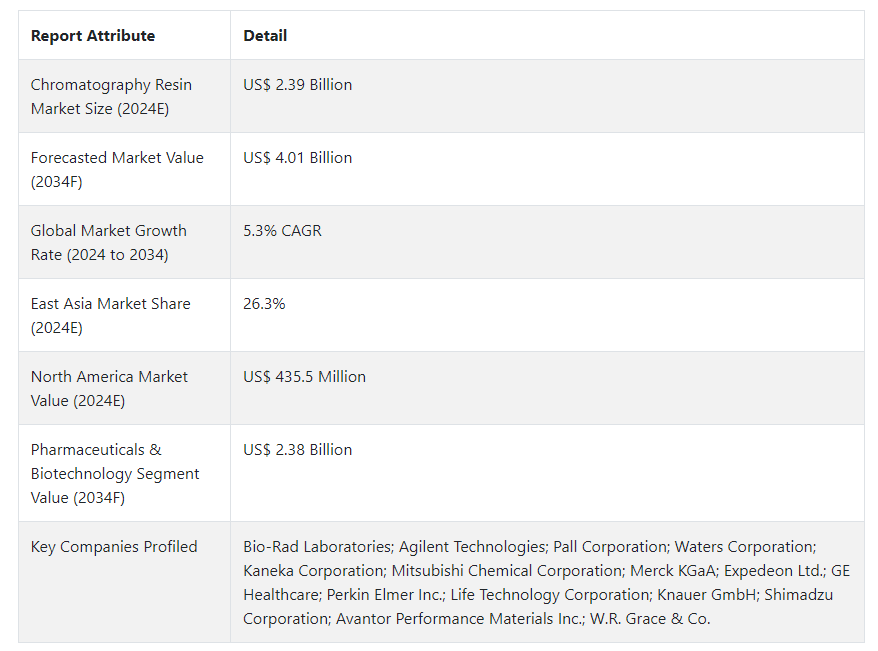
Task: Select the 'Global Market Growth Rate' cell
Action: coord(108,243)
